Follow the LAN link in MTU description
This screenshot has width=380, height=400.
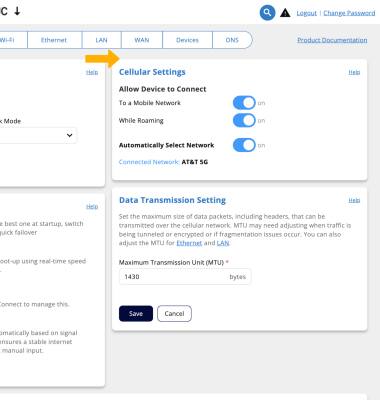point(223,243)
